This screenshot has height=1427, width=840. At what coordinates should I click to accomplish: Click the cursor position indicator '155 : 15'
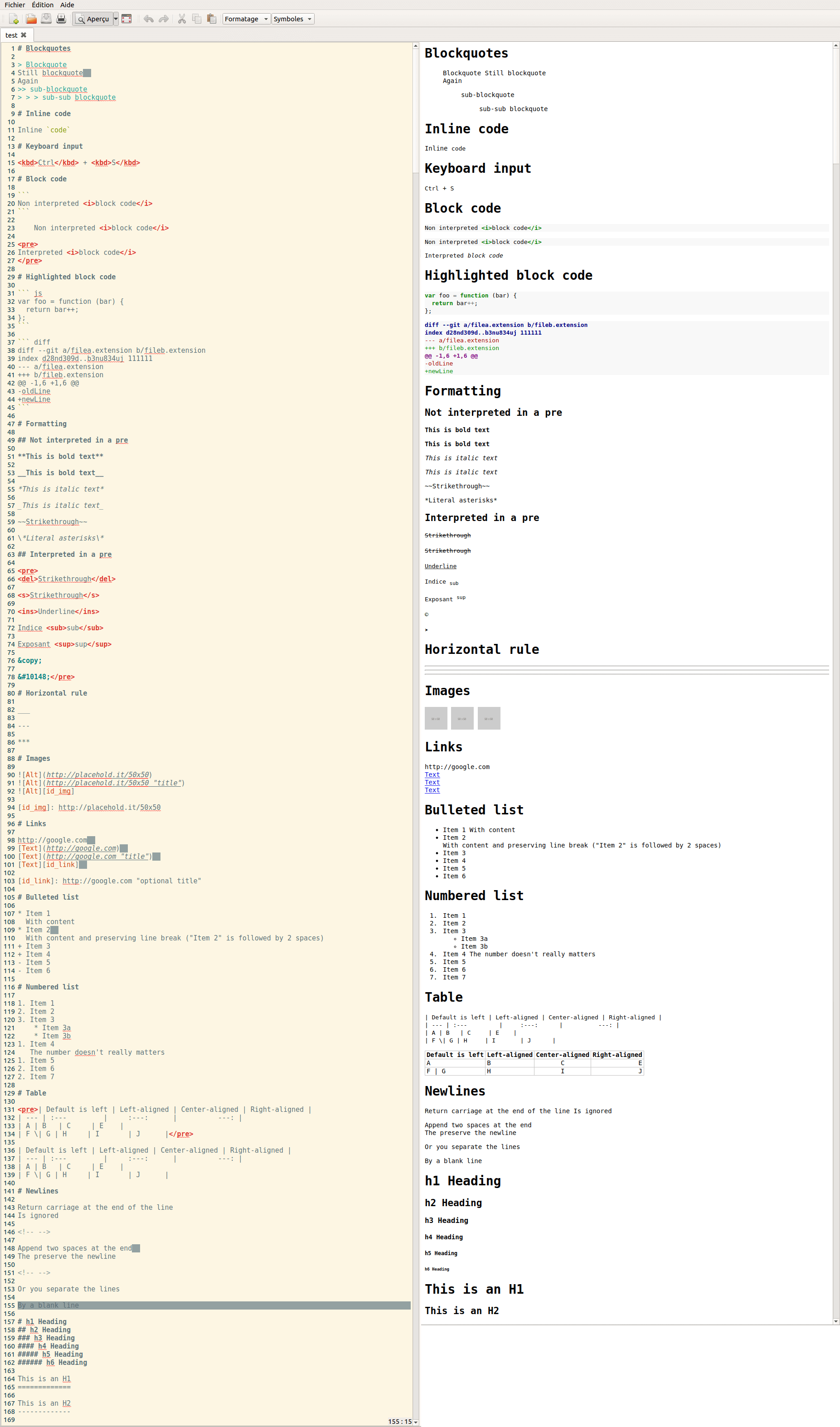(400, 1422)
